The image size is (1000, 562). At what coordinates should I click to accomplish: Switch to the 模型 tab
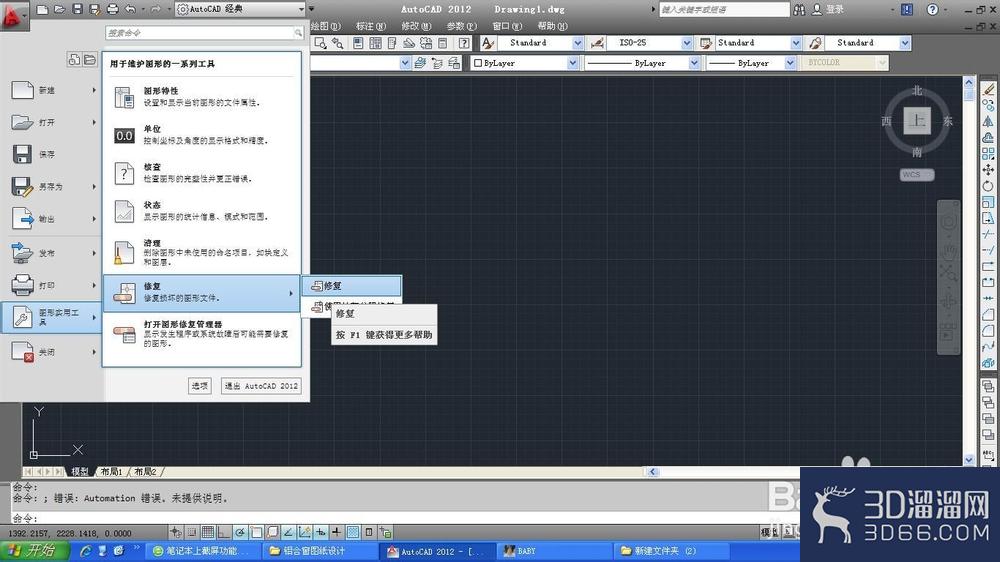click(80, 471)
